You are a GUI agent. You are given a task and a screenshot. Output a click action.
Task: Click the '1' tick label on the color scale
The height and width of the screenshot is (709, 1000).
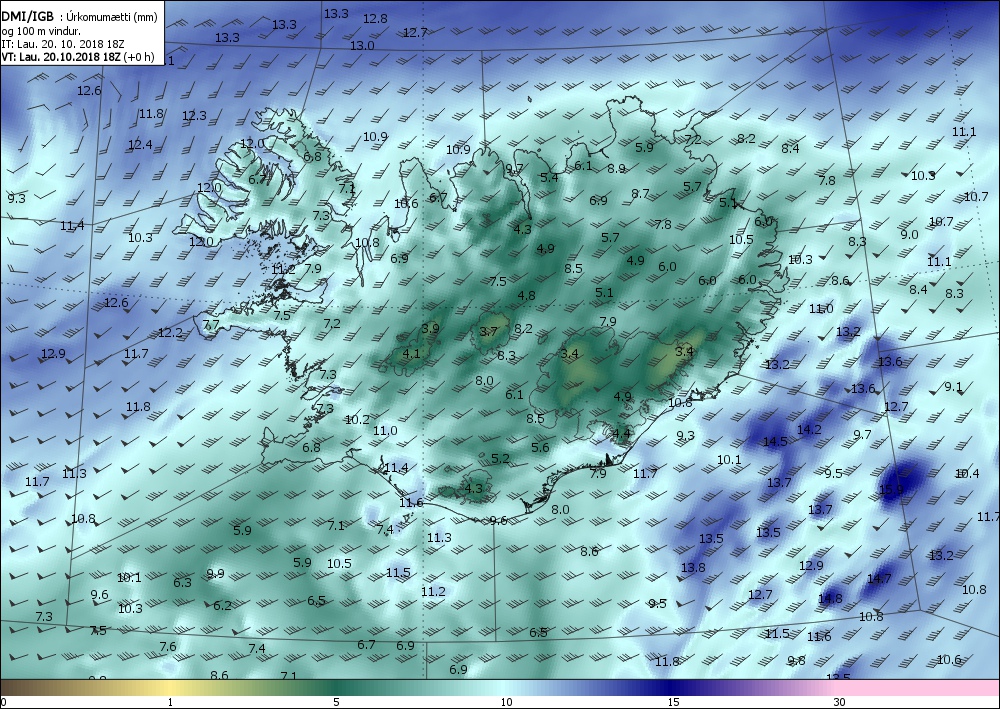(x=170, y=703)
